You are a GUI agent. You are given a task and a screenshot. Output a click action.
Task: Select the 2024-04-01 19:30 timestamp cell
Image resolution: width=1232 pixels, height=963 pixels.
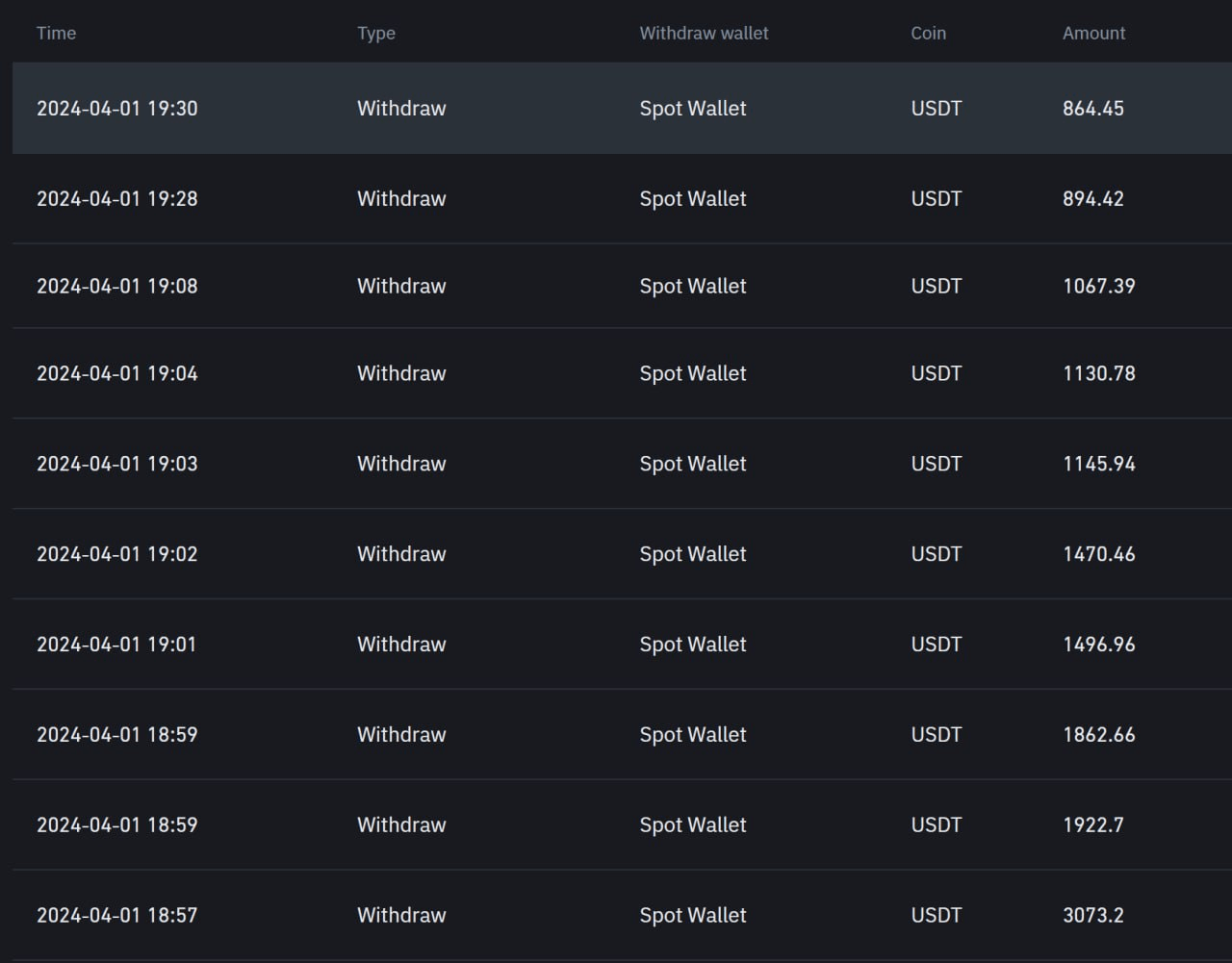(x=116, y=109)
